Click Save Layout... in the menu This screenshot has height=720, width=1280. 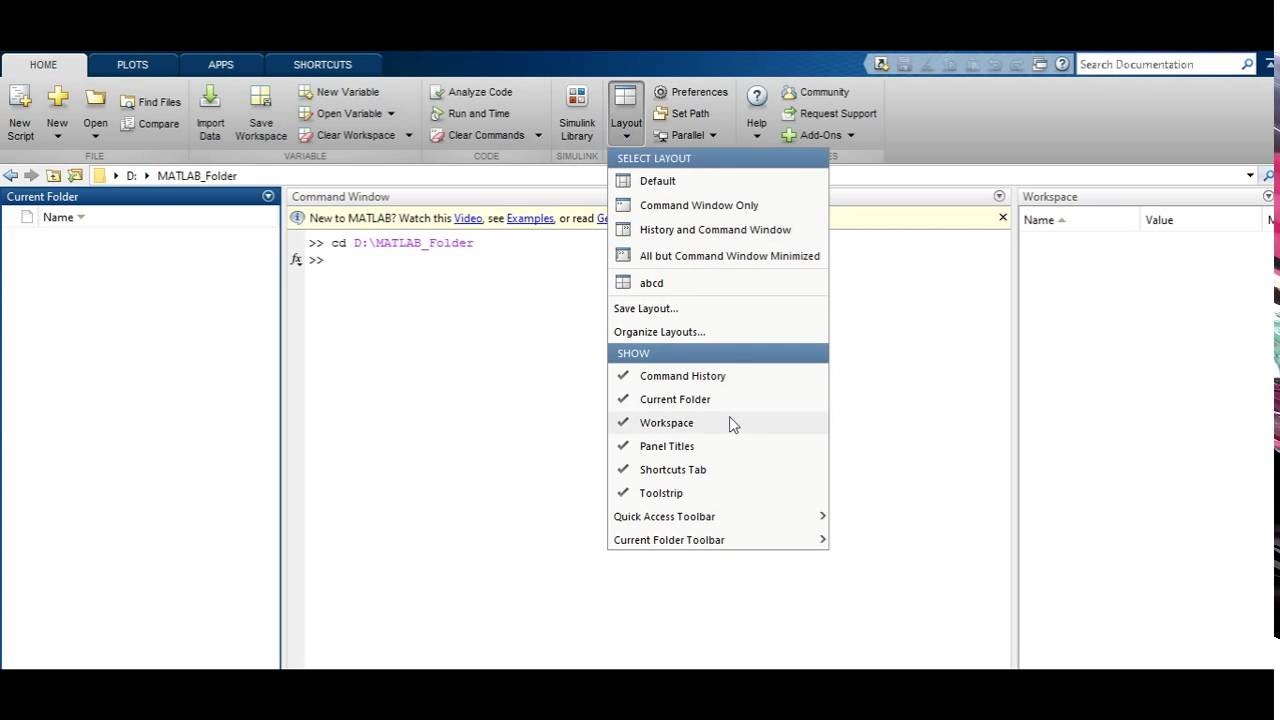(x=718, y=309)
